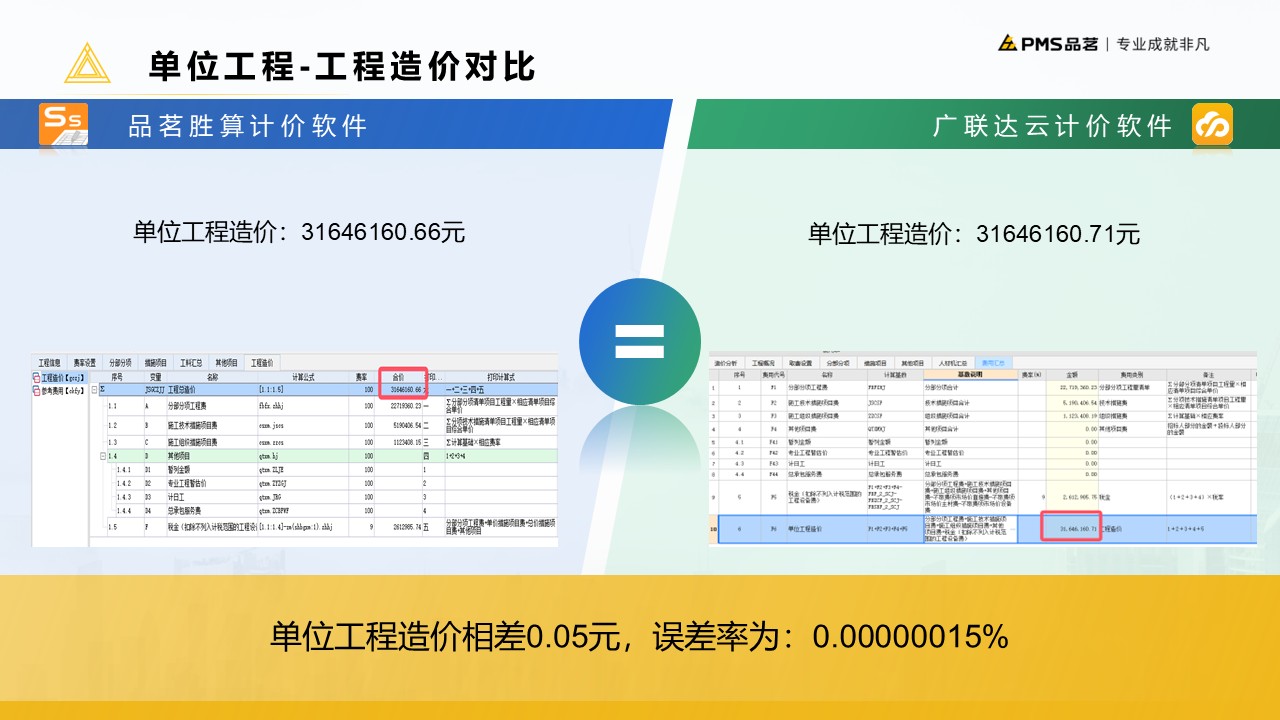Click amount 22,719,360.23 in 广联达 table
This screenshot has height=720, width=1280.
tap(1072, 388)
